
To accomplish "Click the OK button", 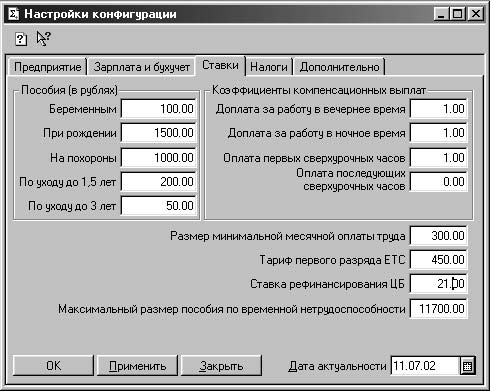I will (x=53, y=366).
